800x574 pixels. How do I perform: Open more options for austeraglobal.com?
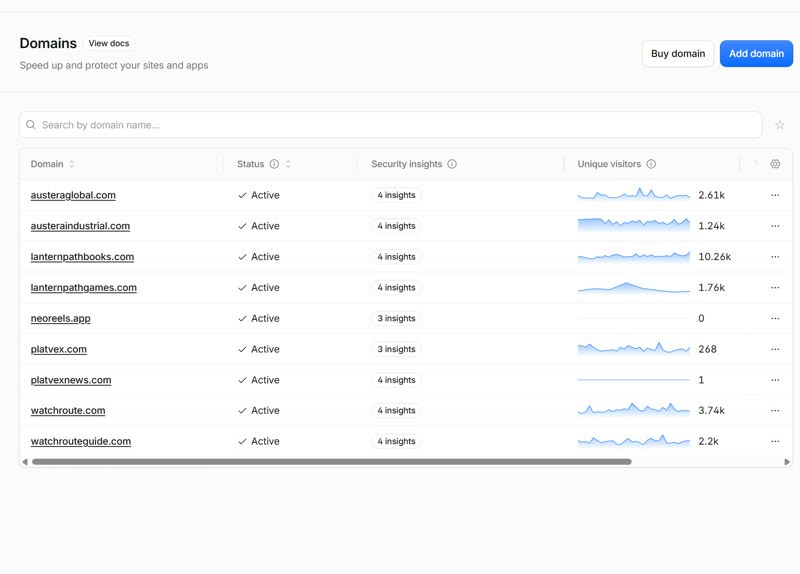775,195
